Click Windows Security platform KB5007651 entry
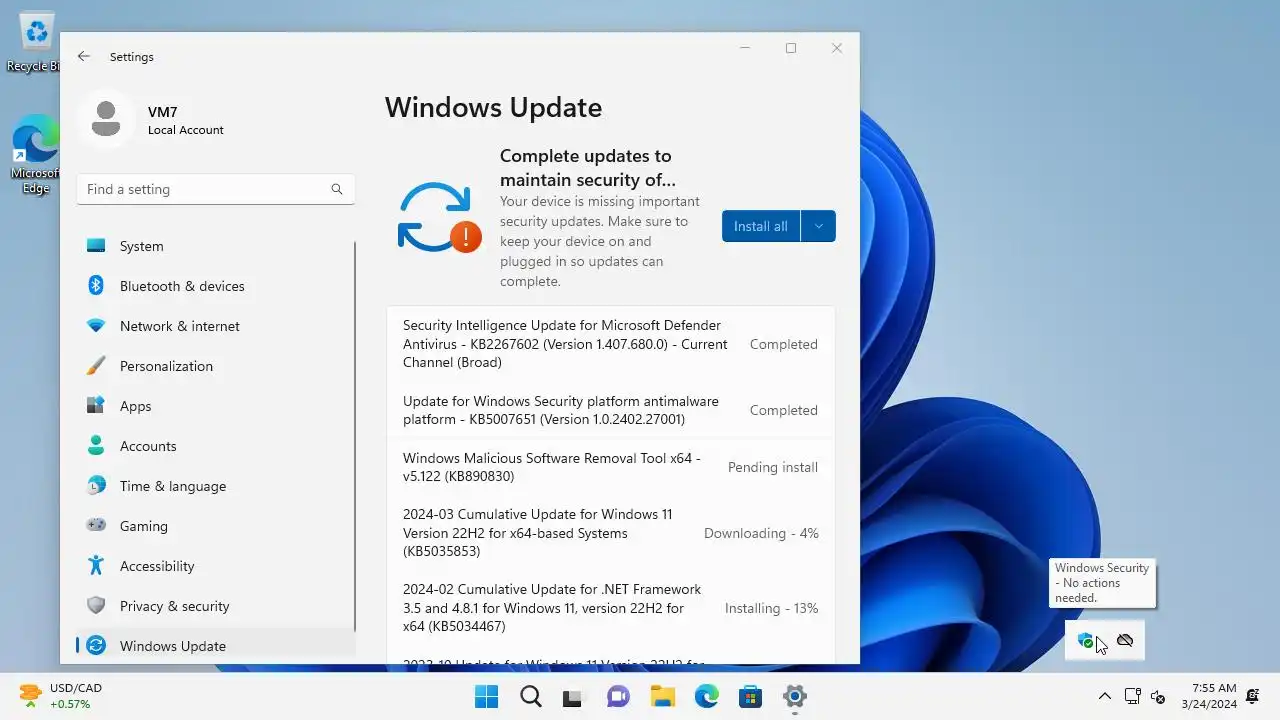 coord(610,410)
